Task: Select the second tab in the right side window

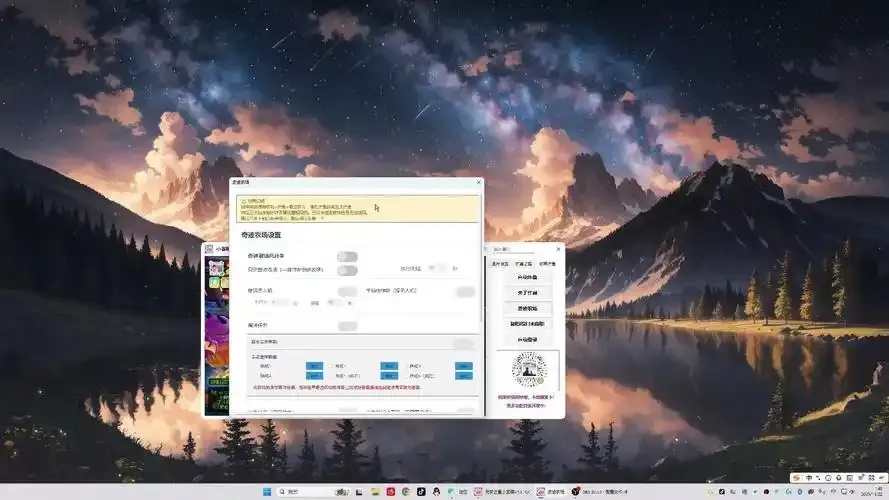Action: point(524,264)
